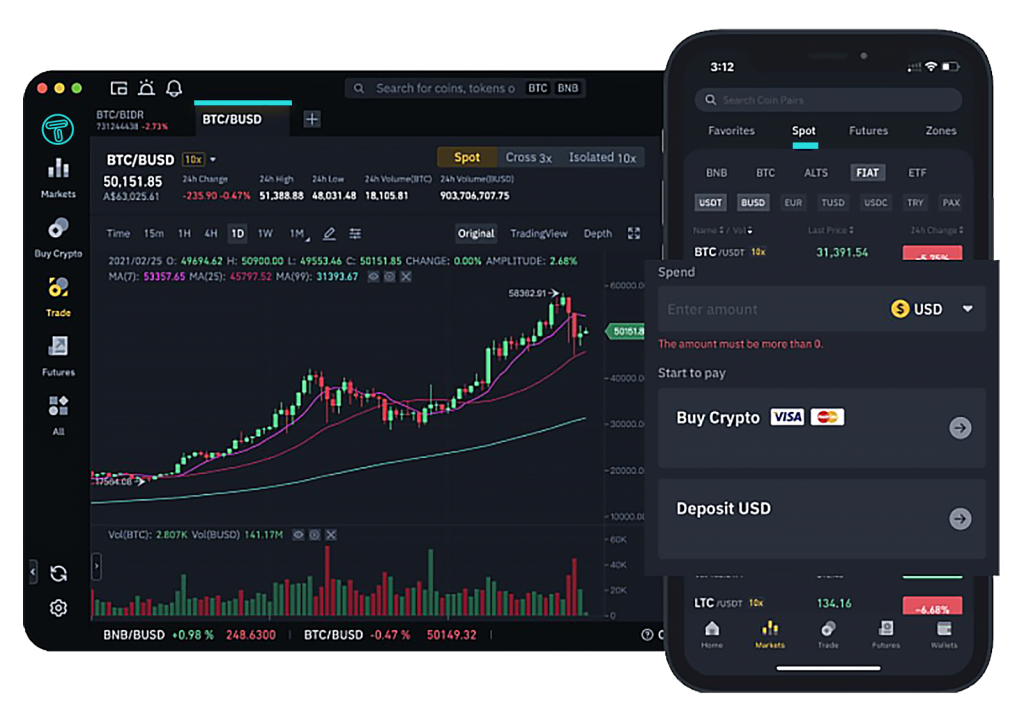Click the notification bell icon
Screen dimensions: 1024x725
[x=174, y=88]
